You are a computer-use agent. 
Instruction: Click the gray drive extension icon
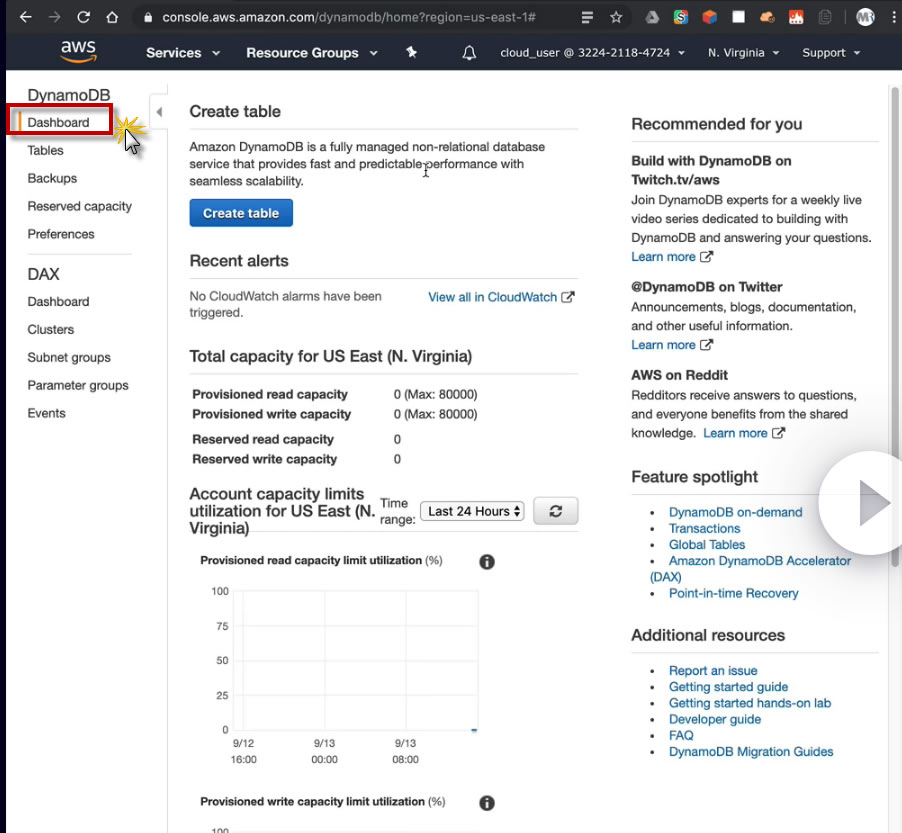click(x=652, y=17)
